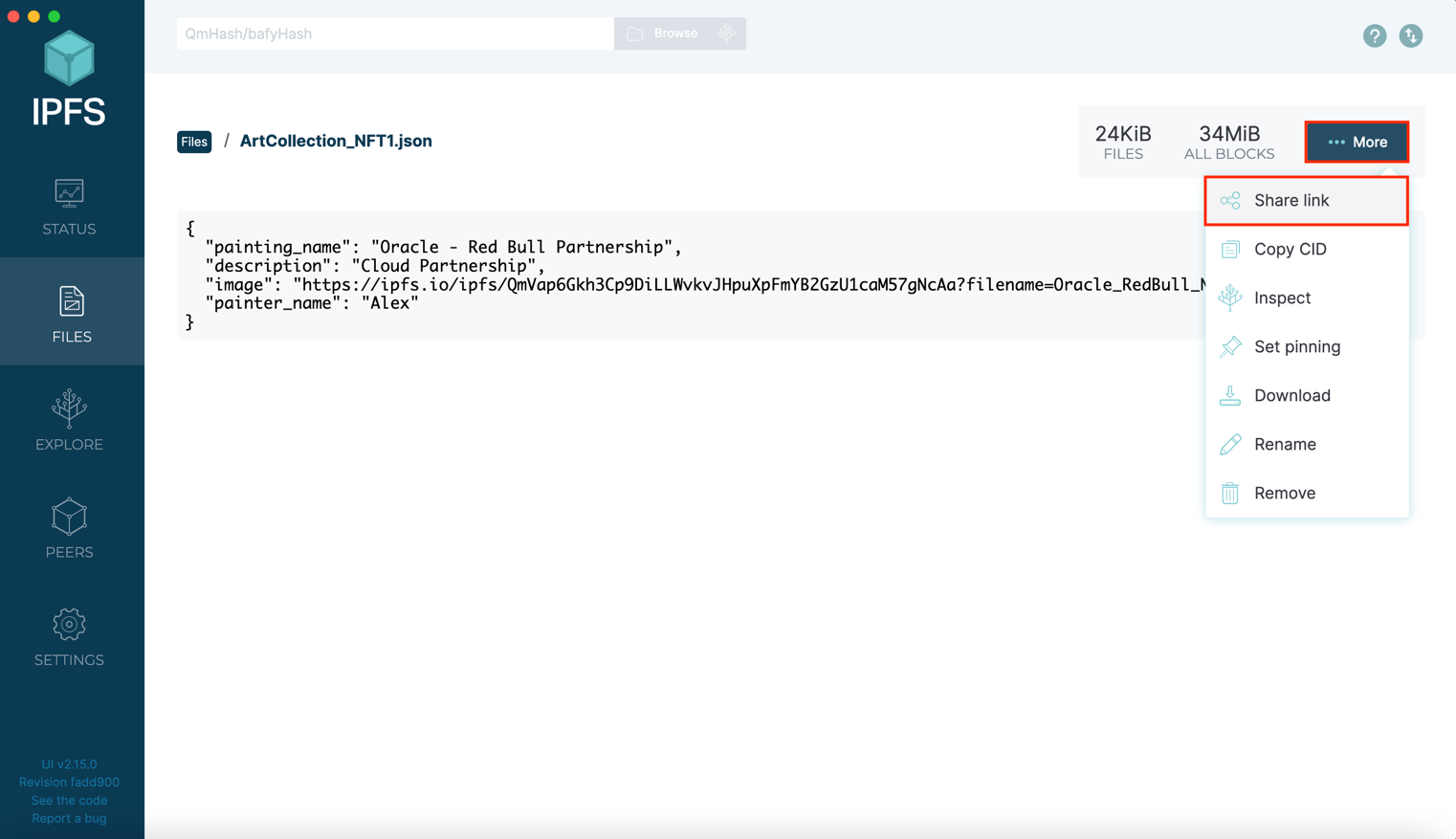Screen dimensions: 1456x839
Task: Open the More dropdown menu
Action: point(1356,142)
